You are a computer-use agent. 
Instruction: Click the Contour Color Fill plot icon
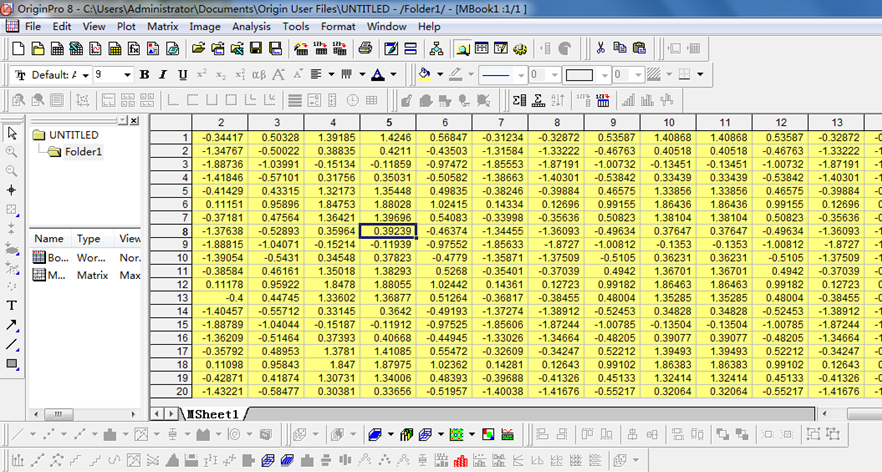click(x=456, y=435)
